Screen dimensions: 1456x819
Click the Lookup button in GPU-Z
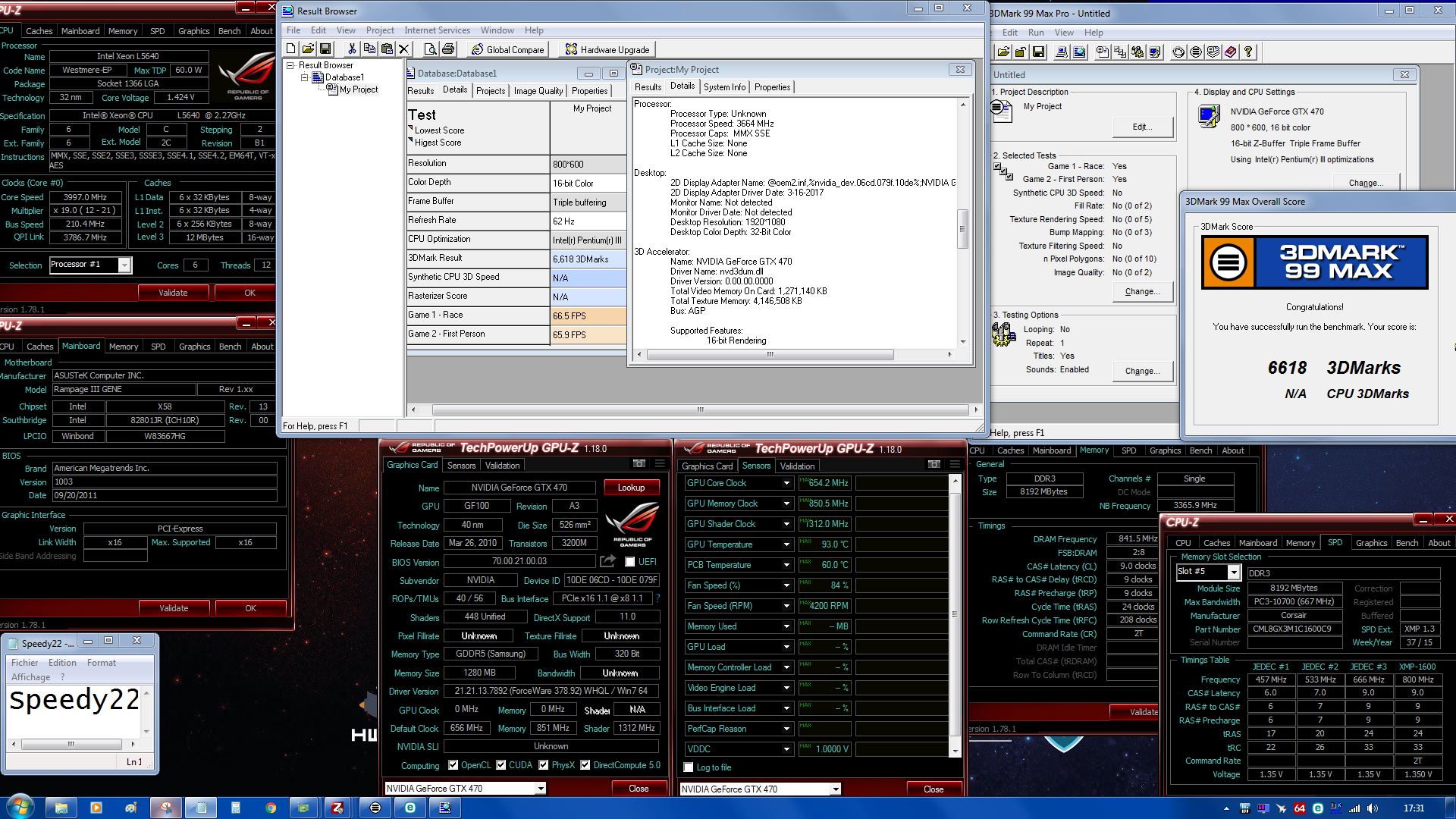(631, 488)
